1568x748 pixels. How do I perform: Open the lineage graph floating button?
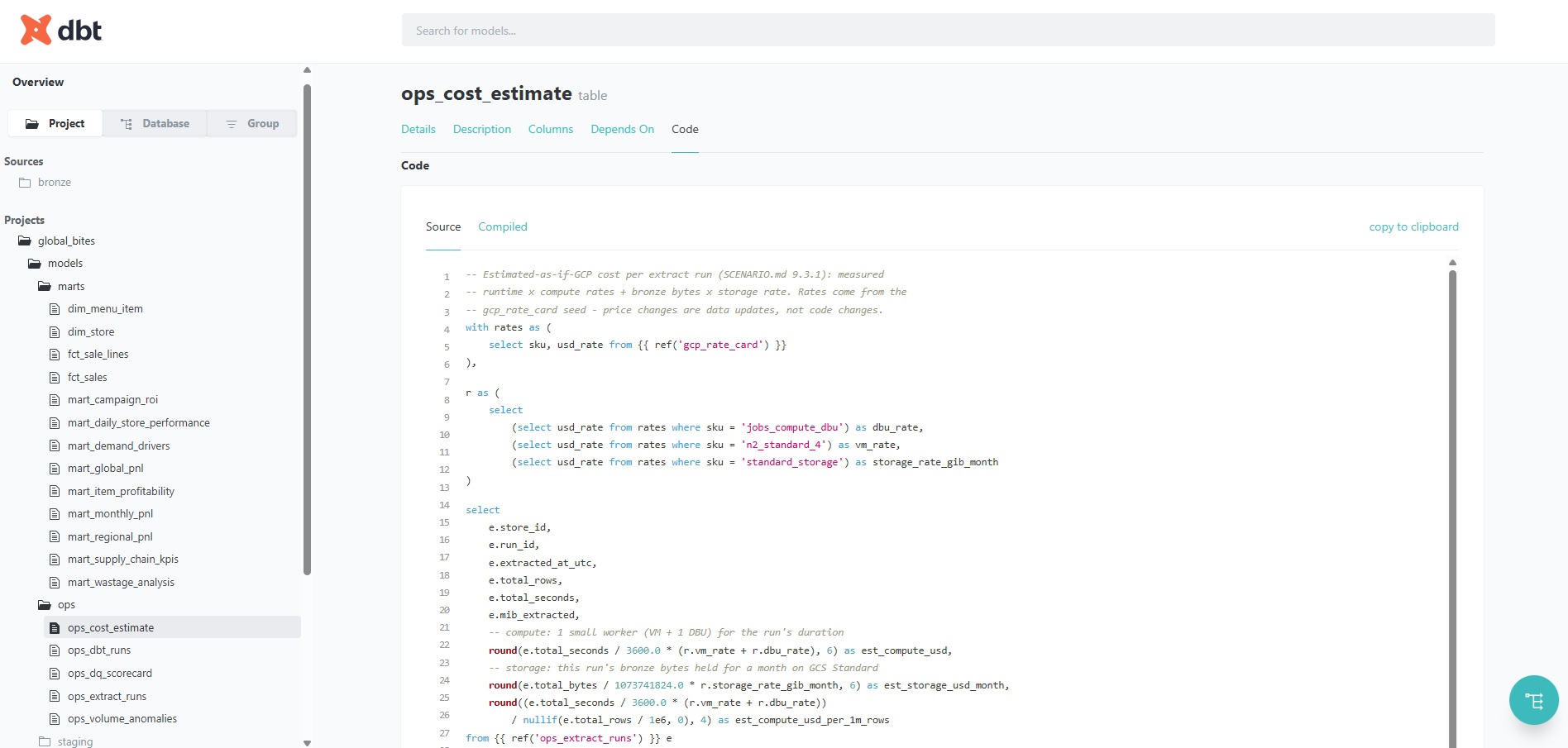pyautogui.click(x=1533, y=700)
